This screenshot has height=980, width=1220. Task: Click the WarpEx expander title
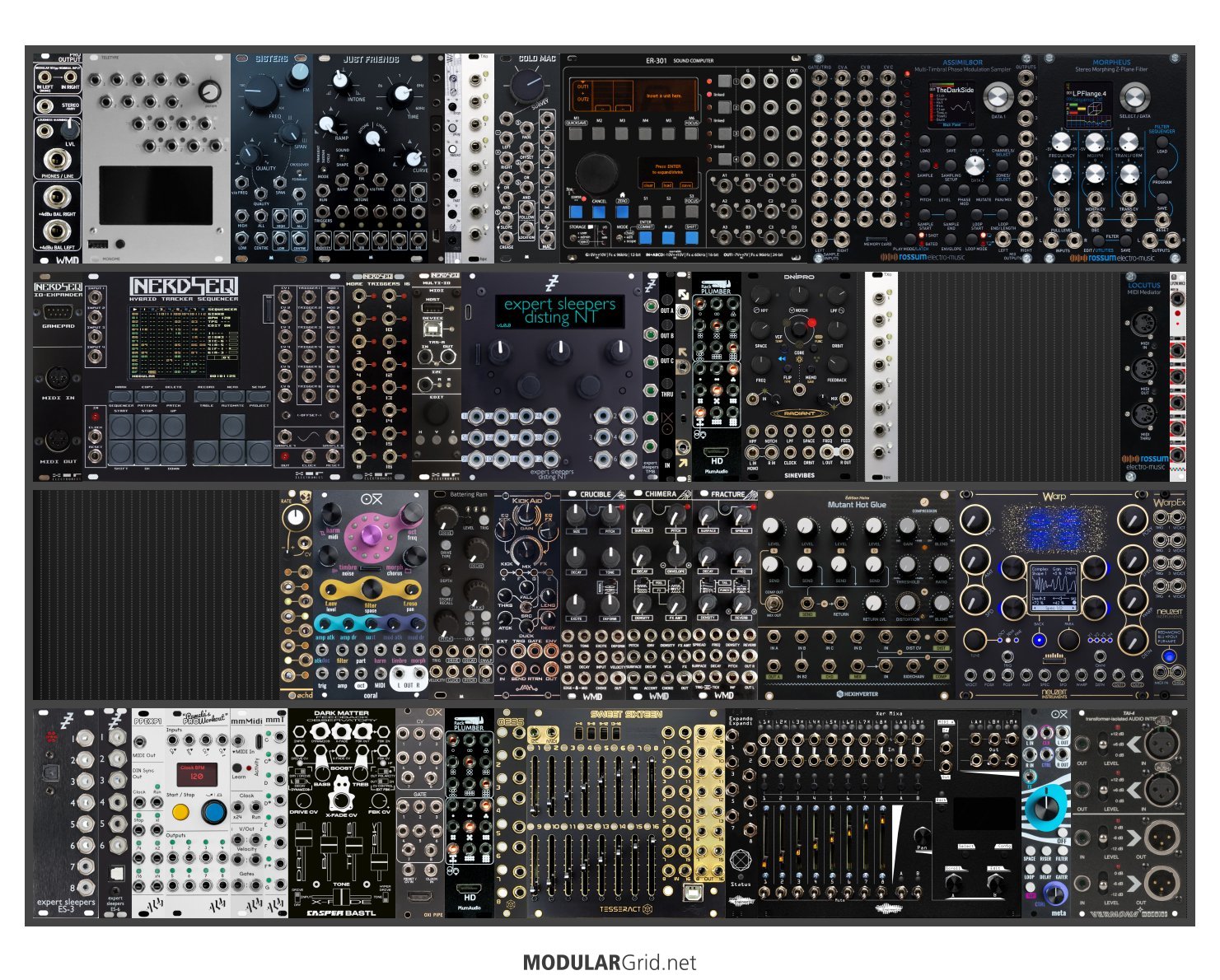(x=1169, y=502)
